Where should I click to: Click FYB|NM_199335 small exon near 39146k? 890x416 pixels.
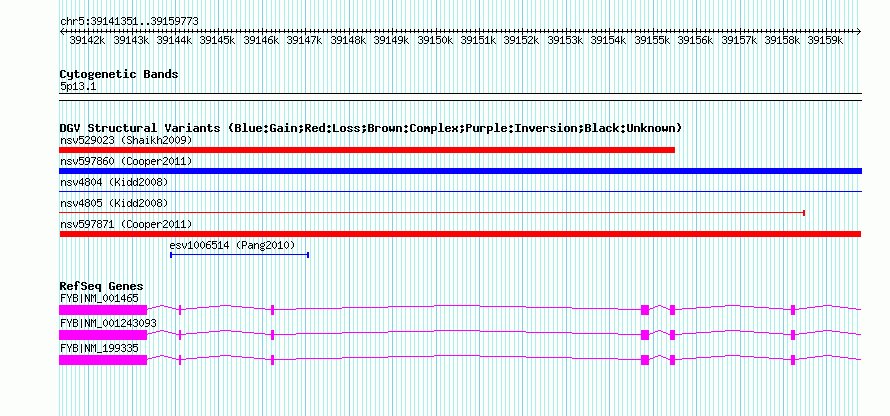click(272, 360)
